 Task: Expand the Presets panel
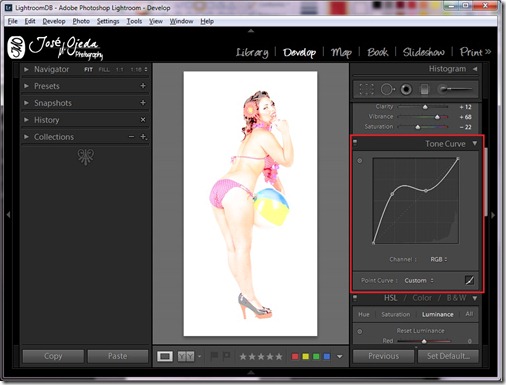pyautogui.click(x=26, y=86)
